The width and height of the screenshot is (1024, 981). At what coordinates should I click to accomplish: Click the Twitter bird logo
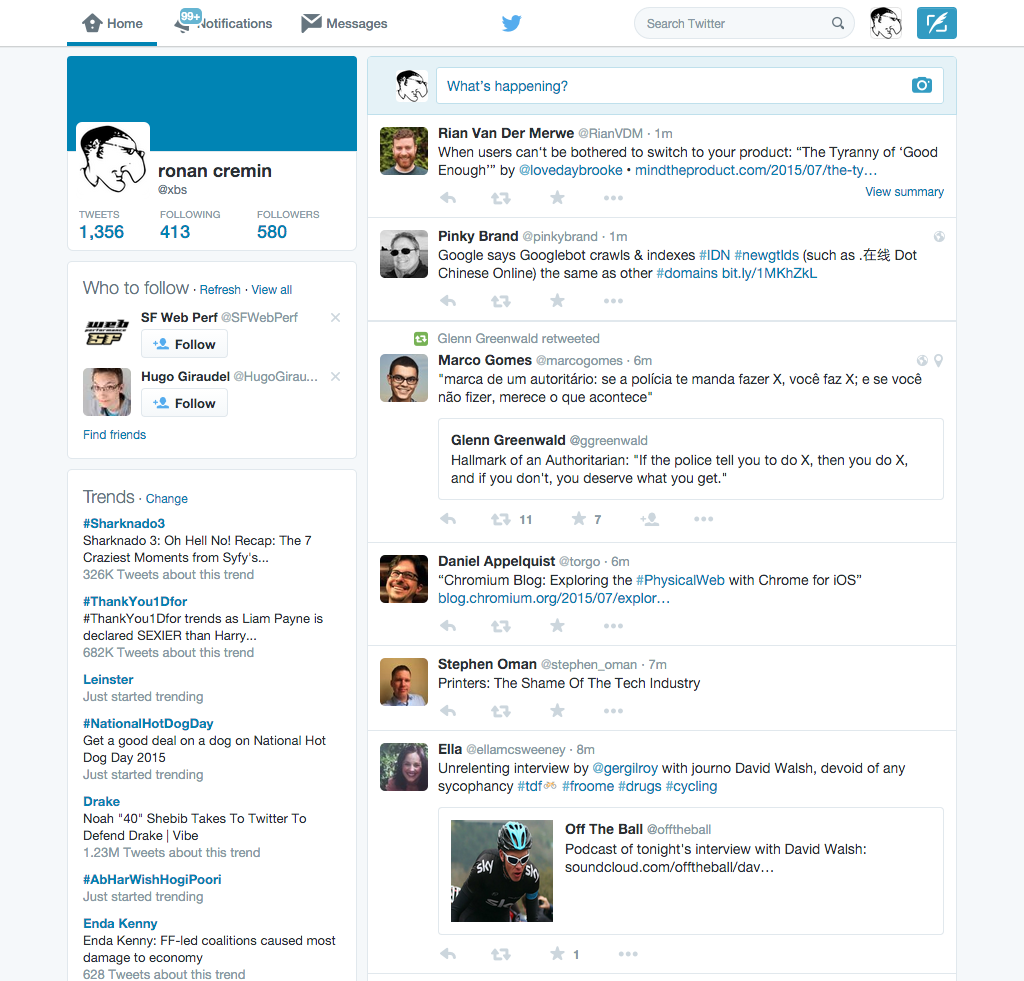[x=512, y=23]
